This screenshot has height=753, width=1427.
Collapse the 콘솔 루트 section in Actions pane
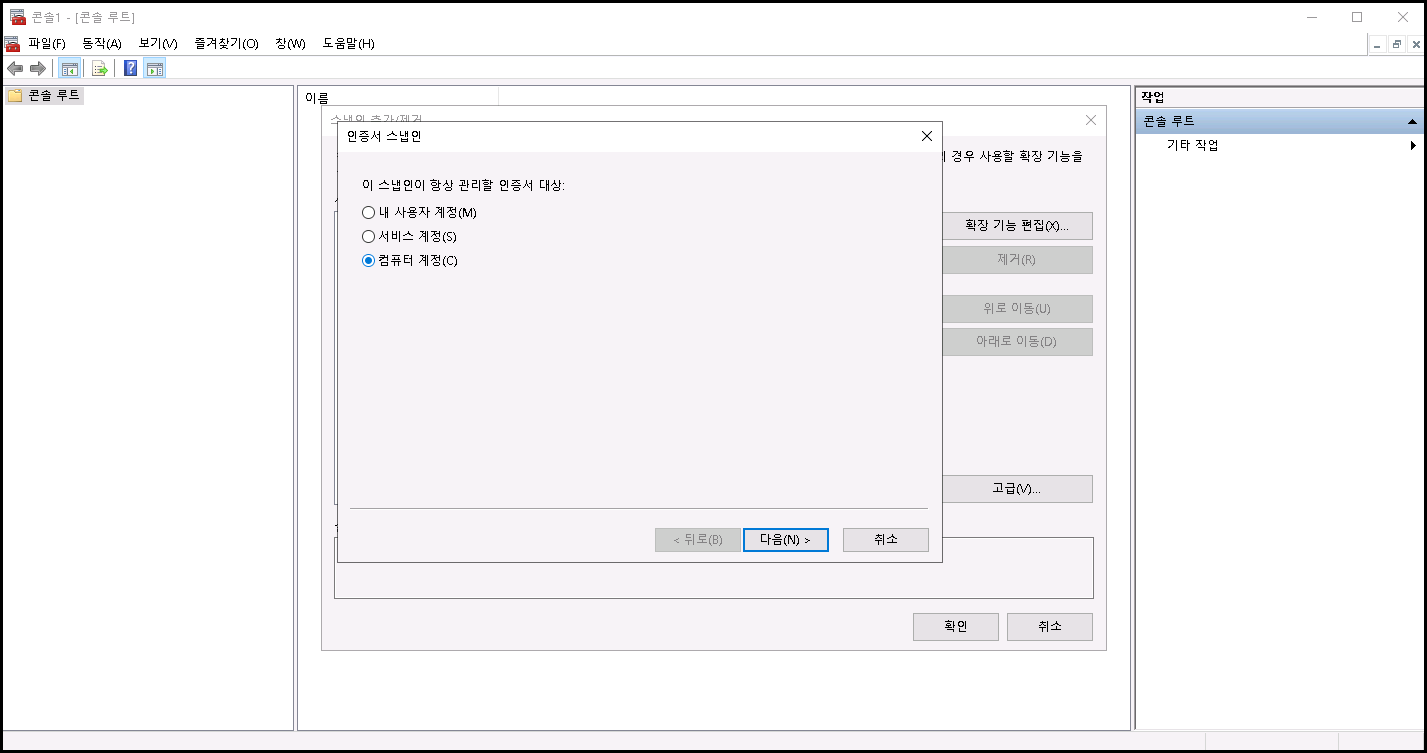coord(1412,121)
